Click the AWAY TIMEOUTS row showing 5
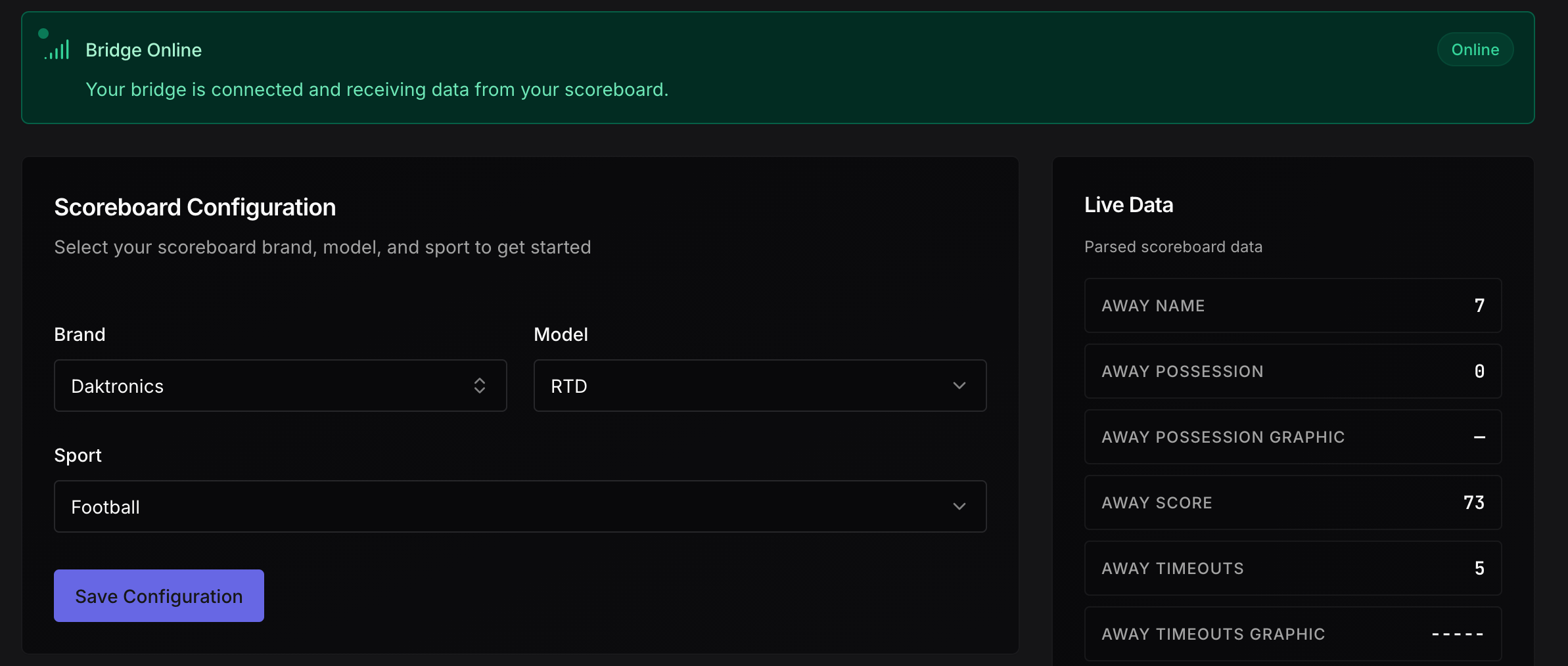 [x=1293, y=568]
